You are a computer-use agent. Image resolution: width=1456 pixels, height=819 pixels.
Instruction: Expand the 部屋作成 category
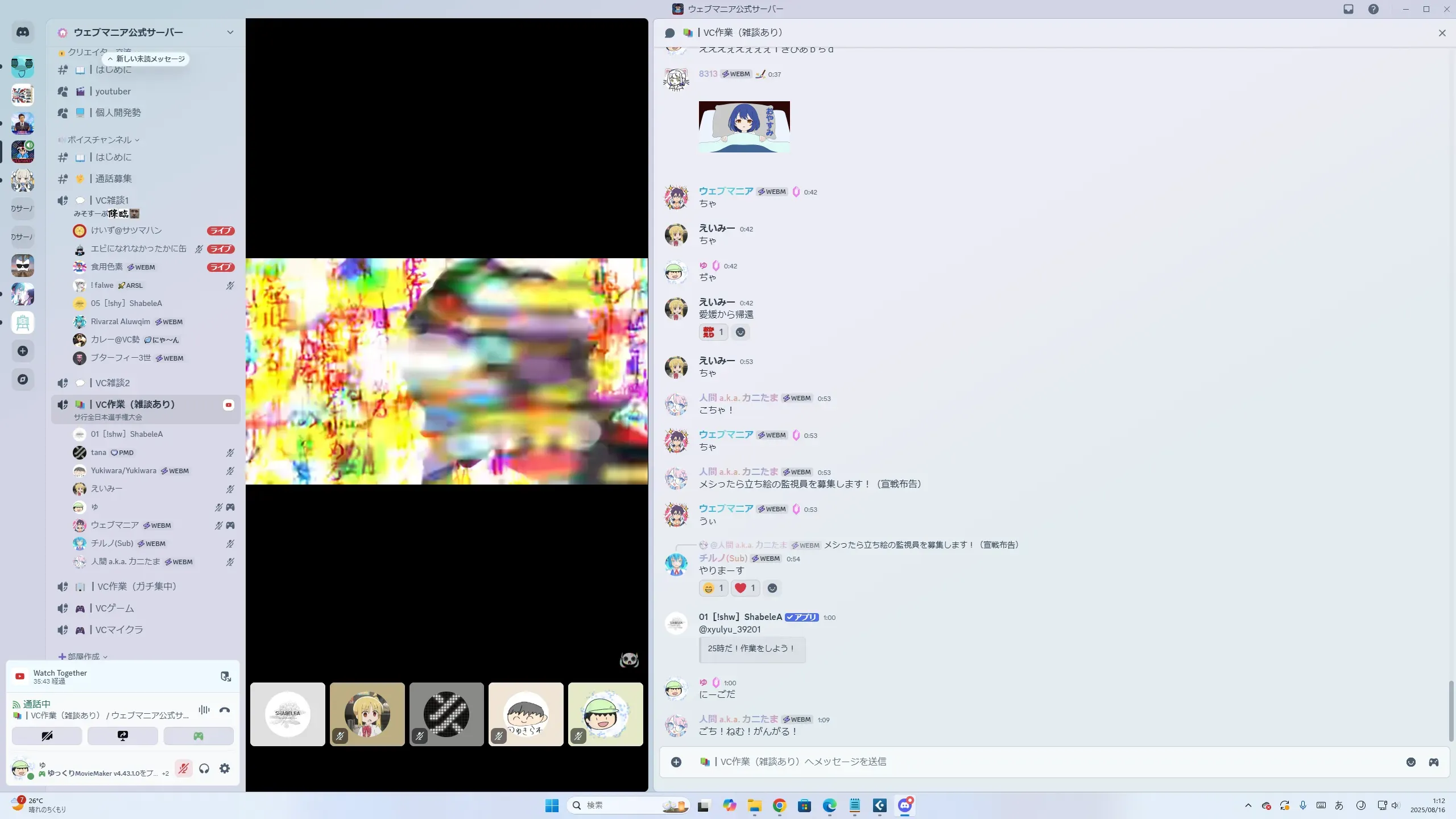(84, 656)
